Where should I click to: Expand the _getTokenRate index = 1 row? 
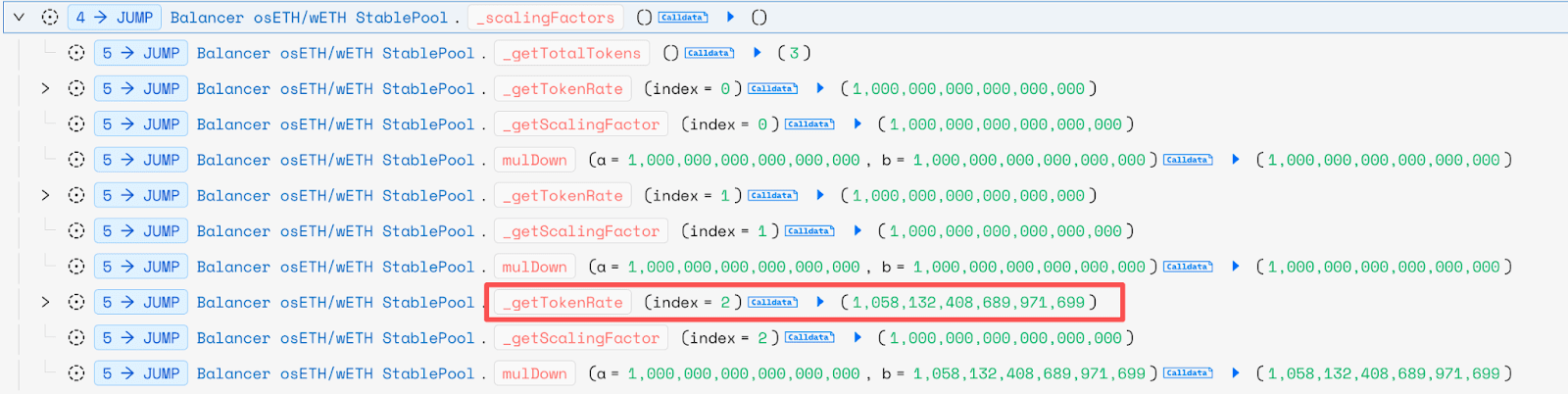[45, 196]
